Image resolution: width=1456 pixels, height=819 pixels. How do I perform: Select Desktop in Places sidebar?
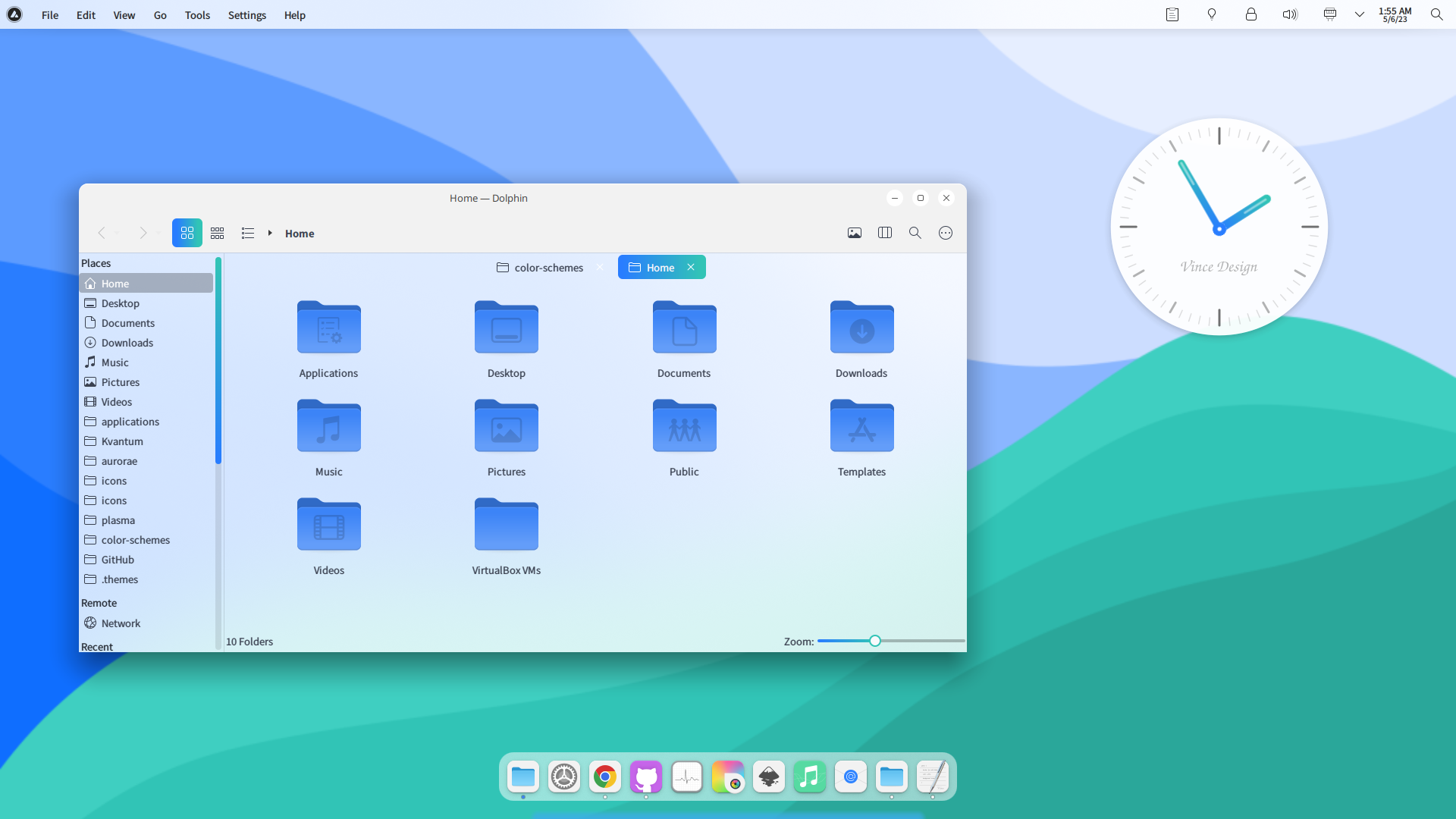click(x=146, y=303)
